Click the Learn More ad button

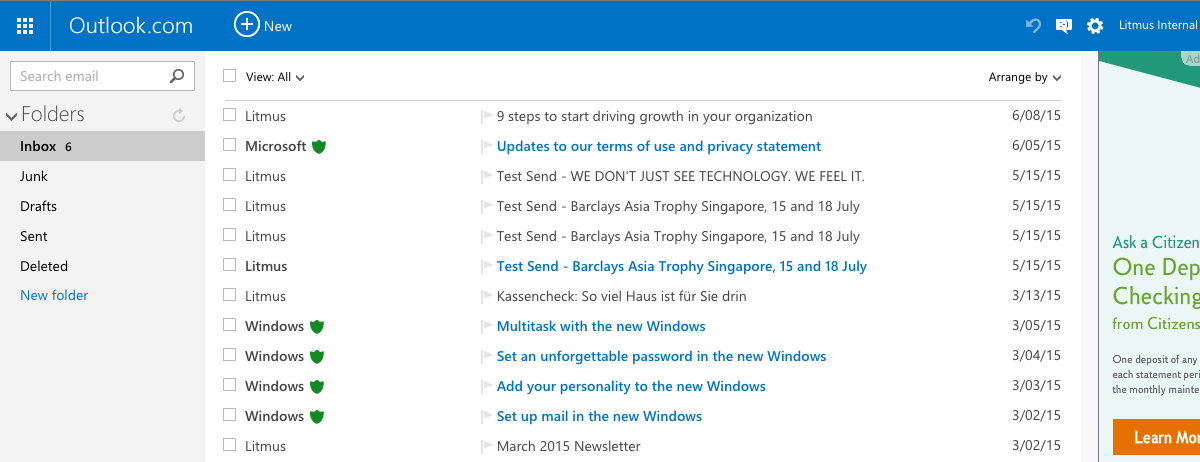point(1156,437)
